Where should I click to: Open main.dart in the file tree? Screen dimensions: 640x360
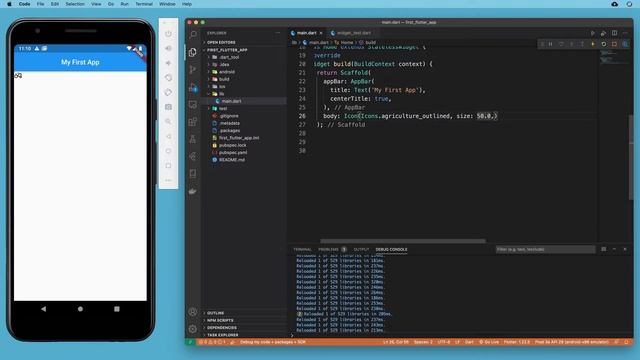[x=231, y=101]
